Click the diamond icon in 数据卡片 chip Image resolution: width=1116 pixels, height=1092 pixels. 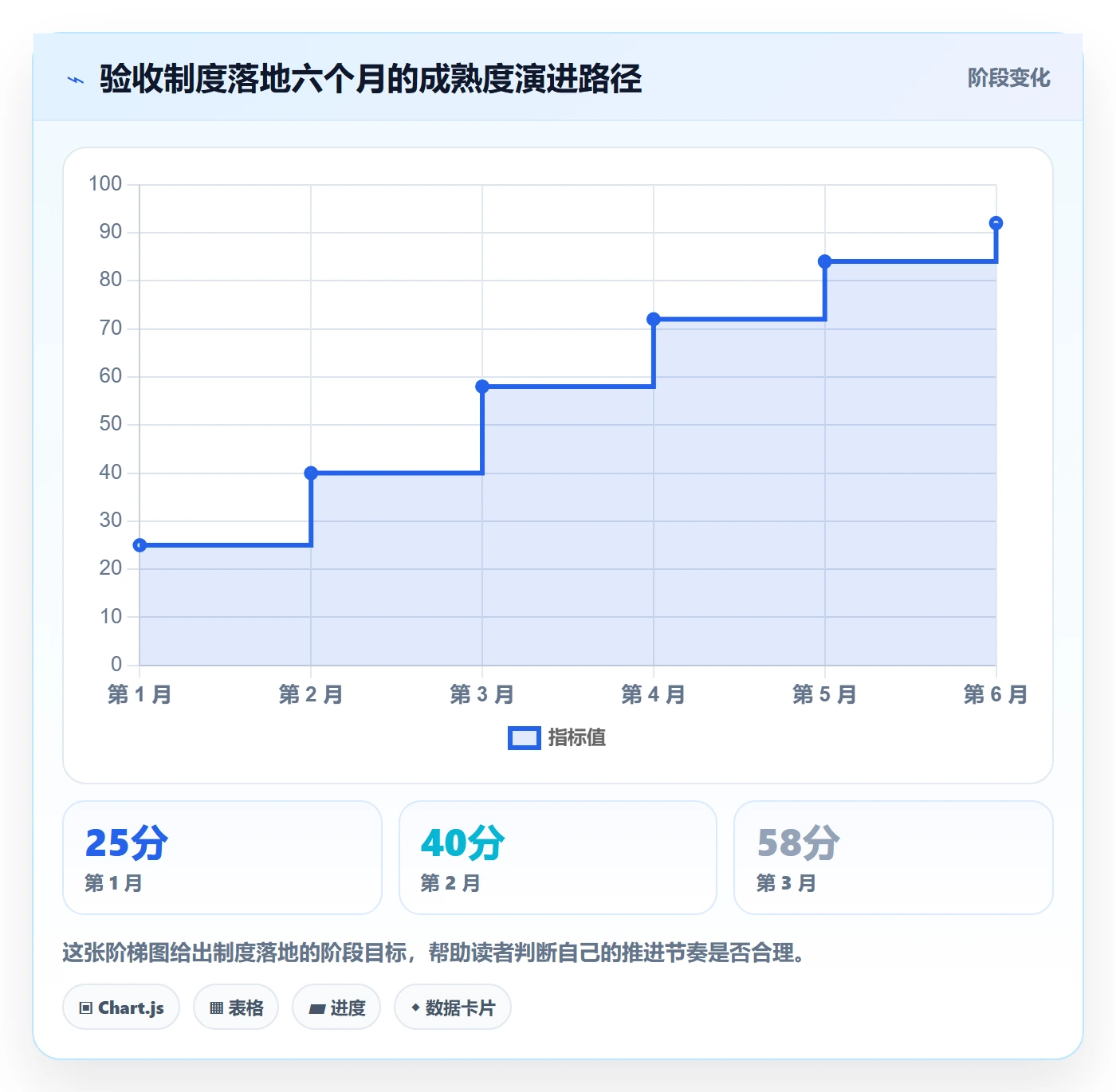(x=415, y=1008)
